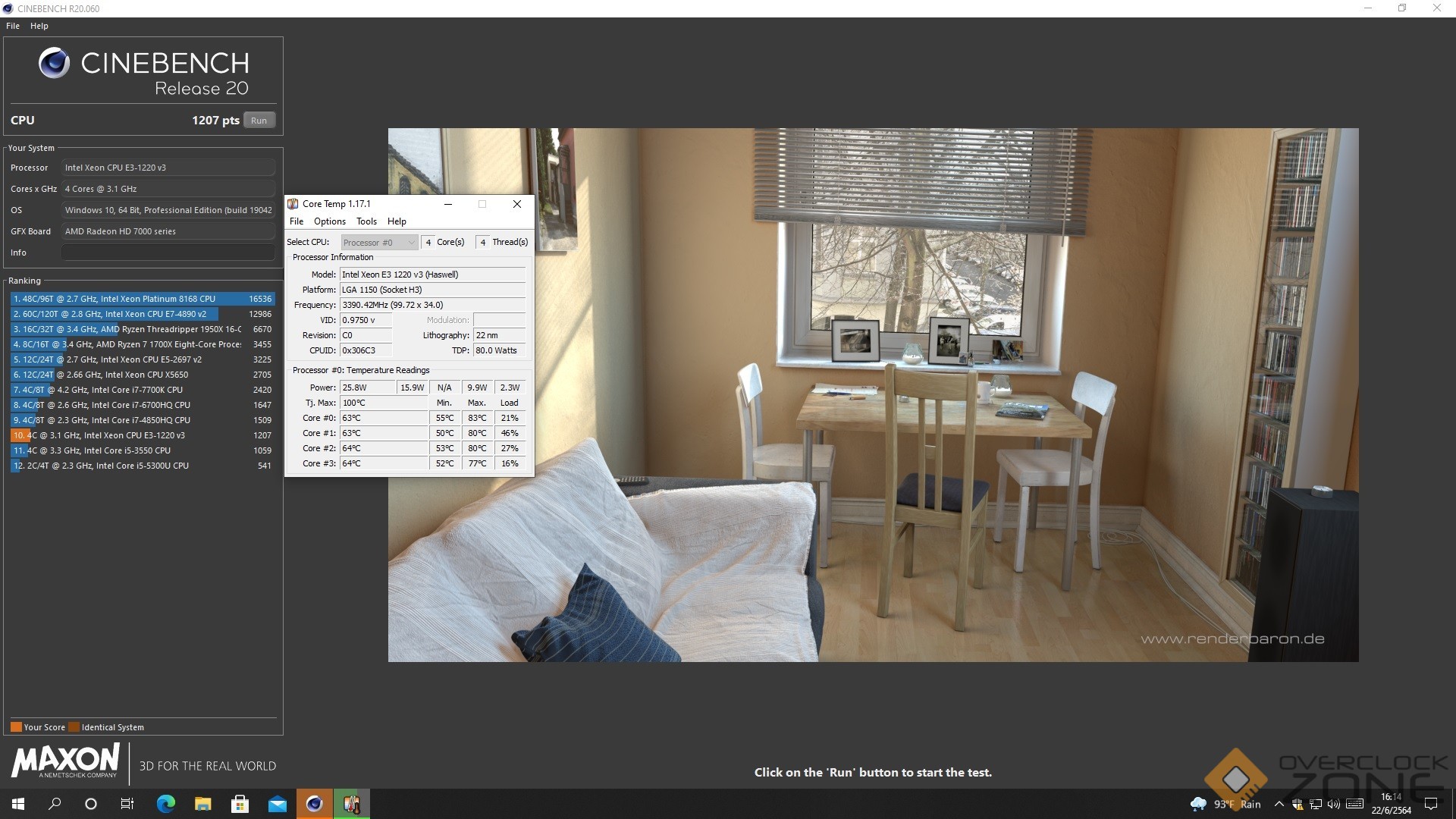Open Task View from taskbar
The image size is (1456, 819).
tap(127, 804)
